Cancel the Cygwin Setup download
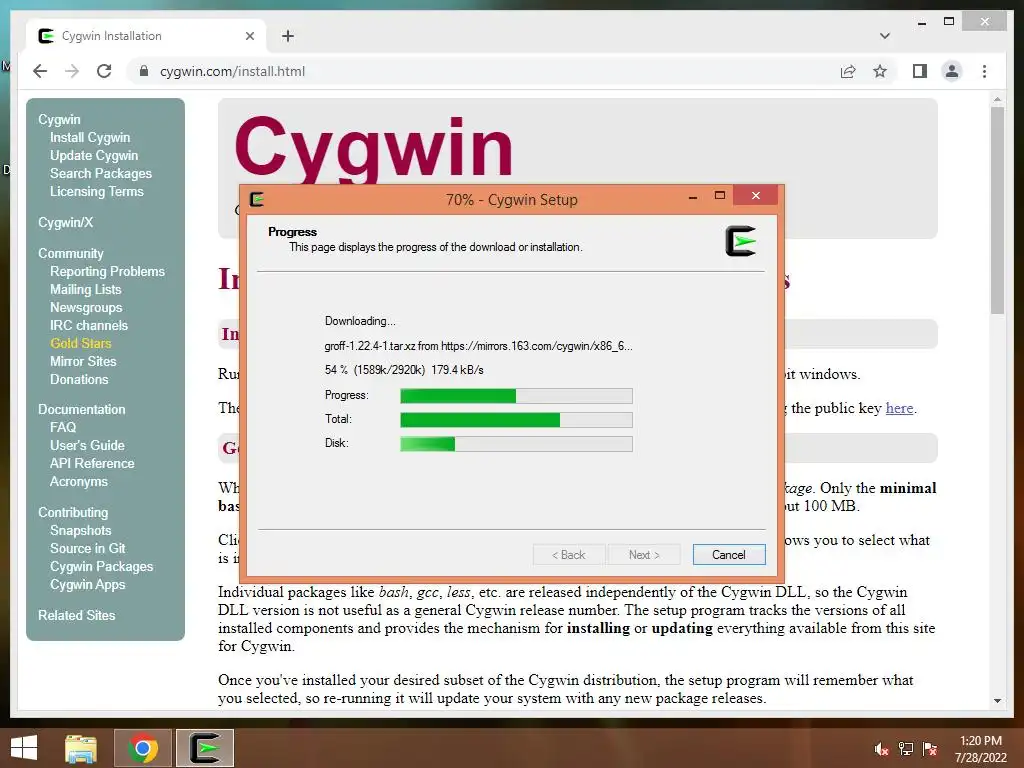1024x768 pixels. [x=729, y=554]
